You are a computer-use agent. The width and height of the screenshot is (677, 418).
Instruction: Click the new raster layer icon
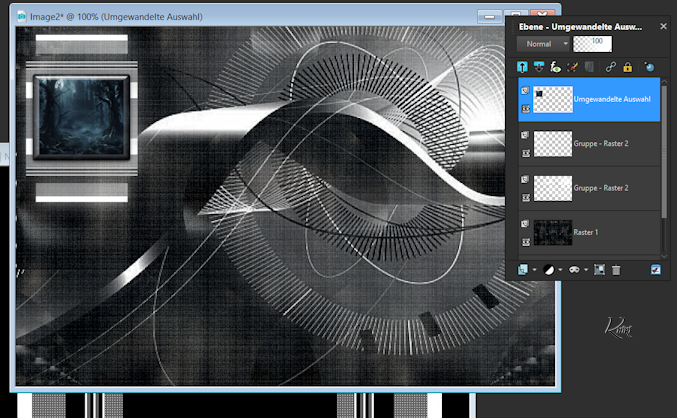(x=524, y=269)
